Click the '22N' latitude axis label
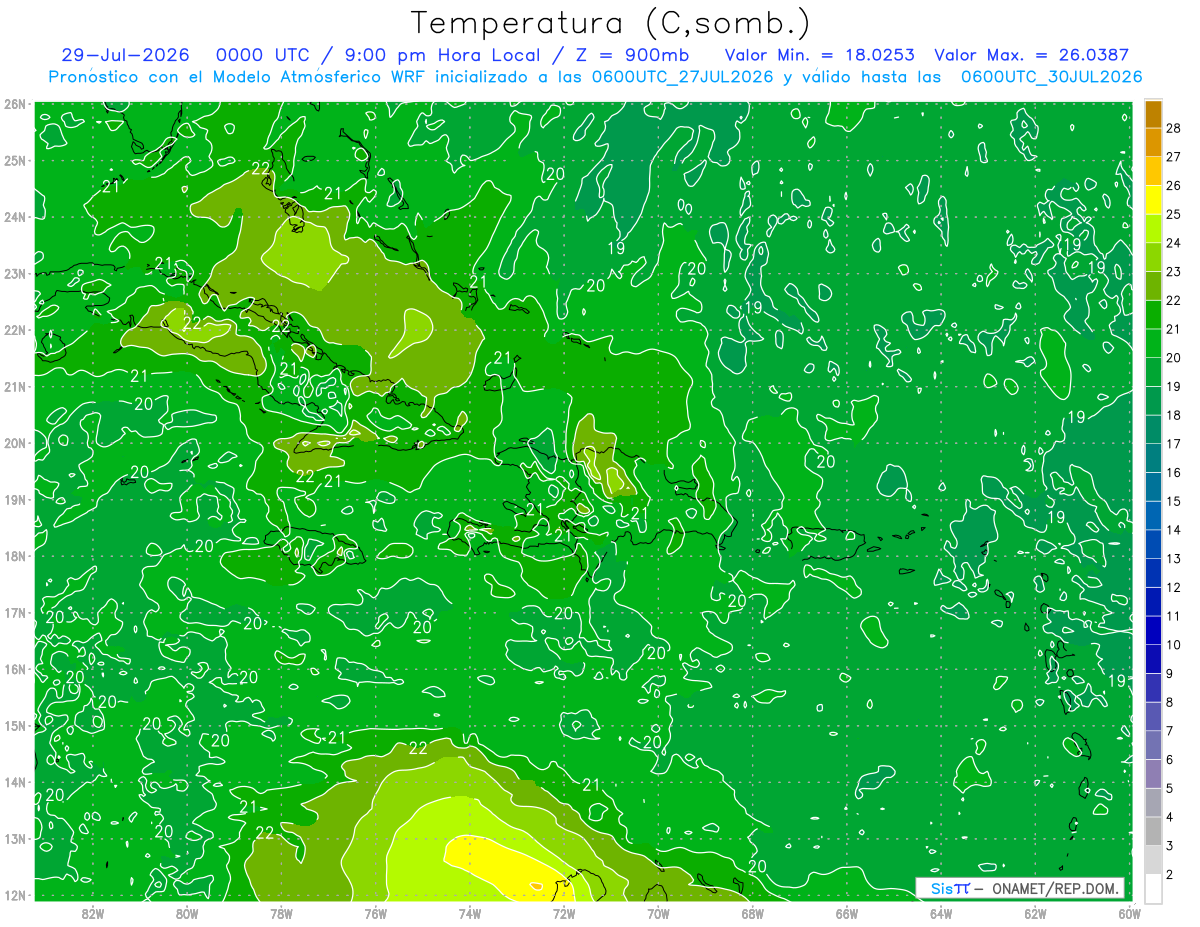 point(15,330)
